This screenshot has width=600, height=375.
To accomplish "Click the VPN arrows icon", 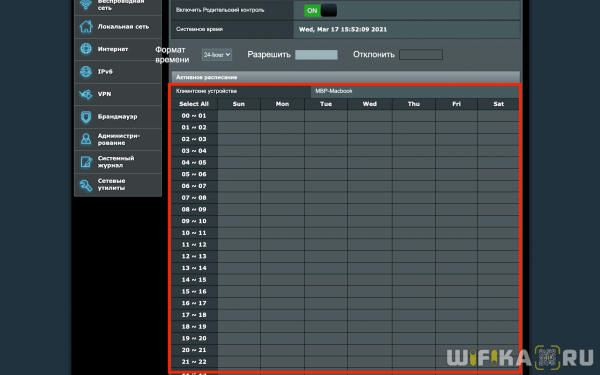I will tap(86, 94).
